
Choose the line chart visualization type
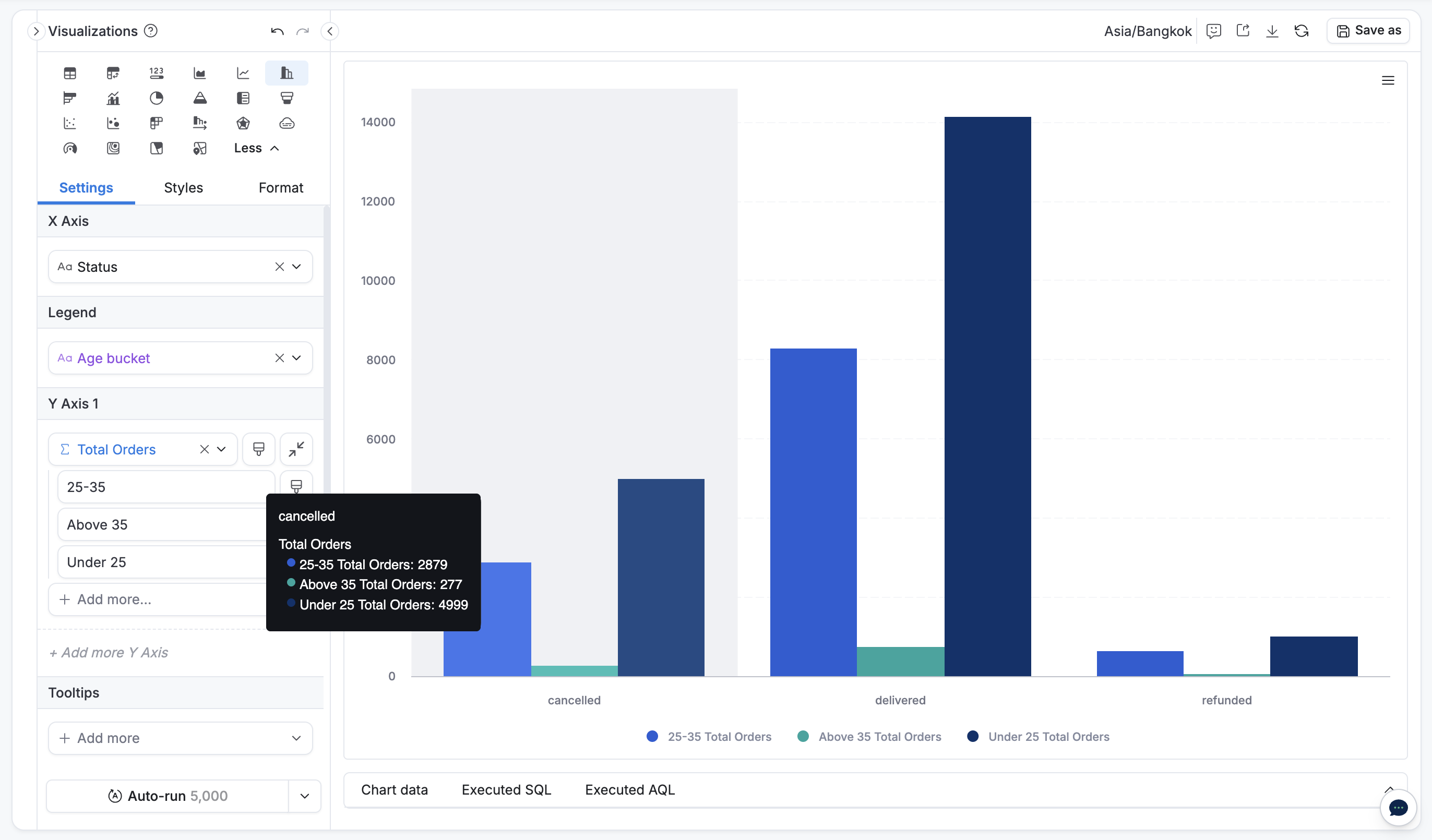(243, 73)
